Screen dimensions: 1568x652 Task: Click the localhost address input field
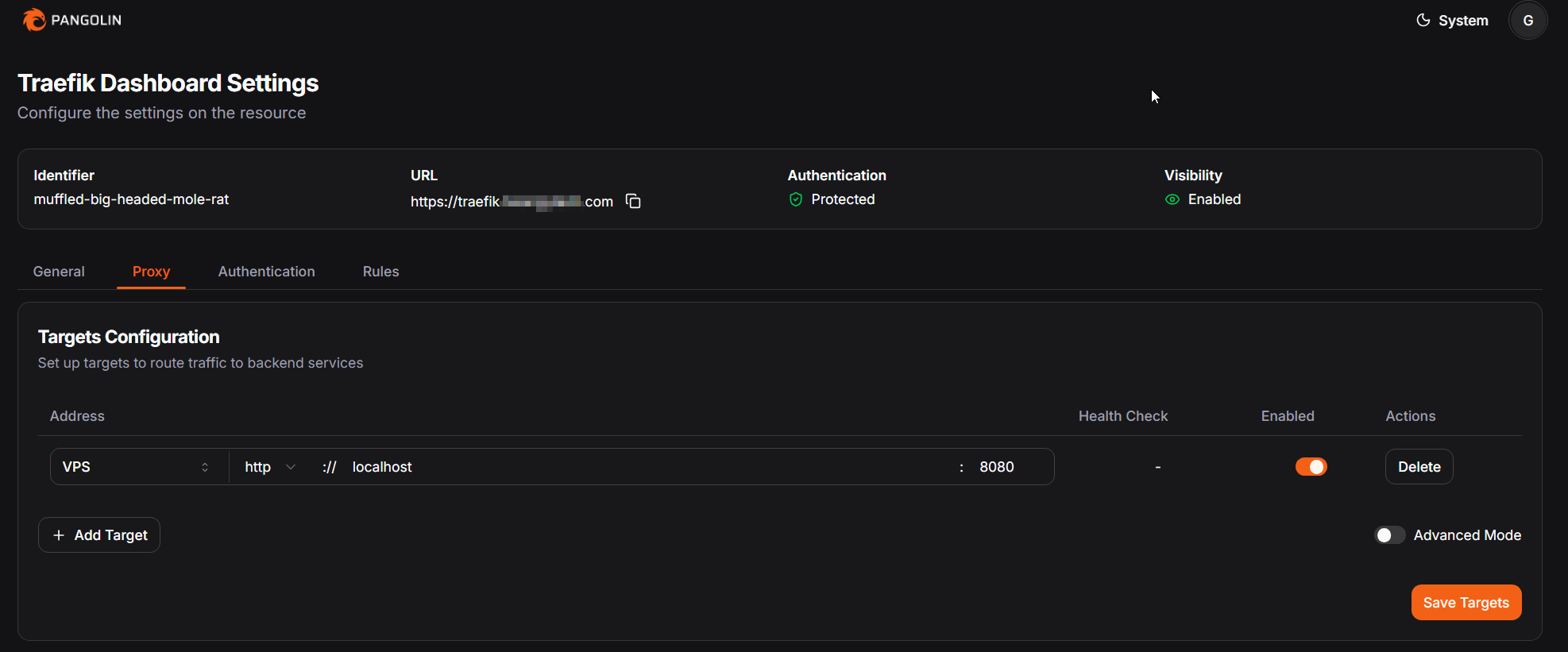pyautogui.click(x=647, y=467)
